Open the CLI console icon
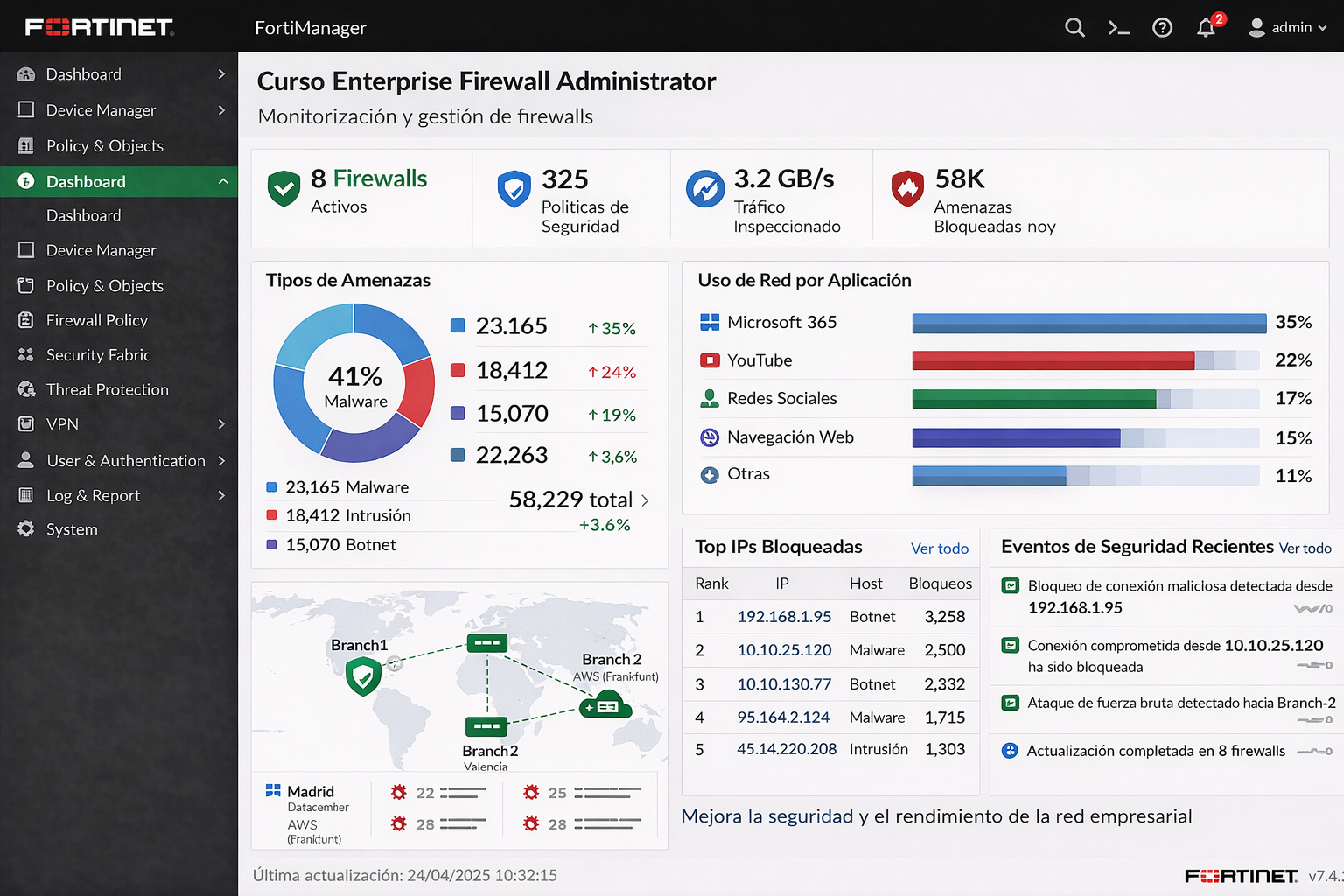 [1118, 28]
